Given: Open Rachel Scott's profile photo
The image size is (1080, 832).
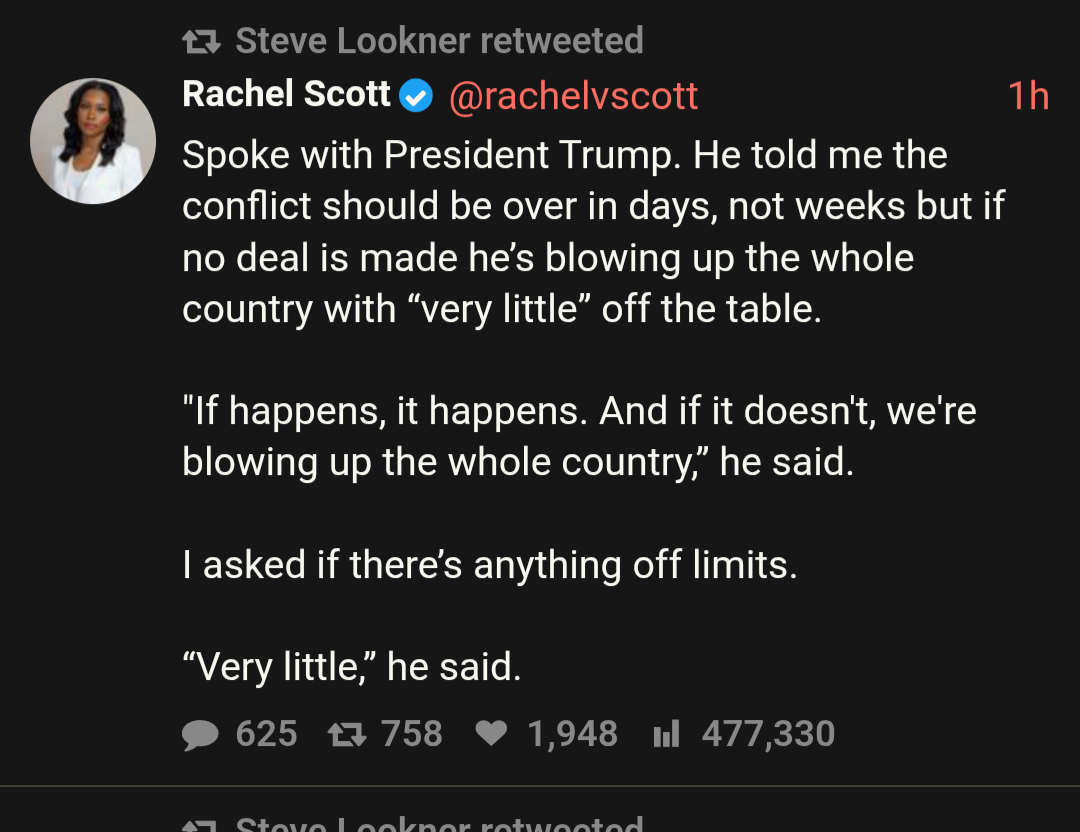Looking at the screenshot, I should pos(93,141).
